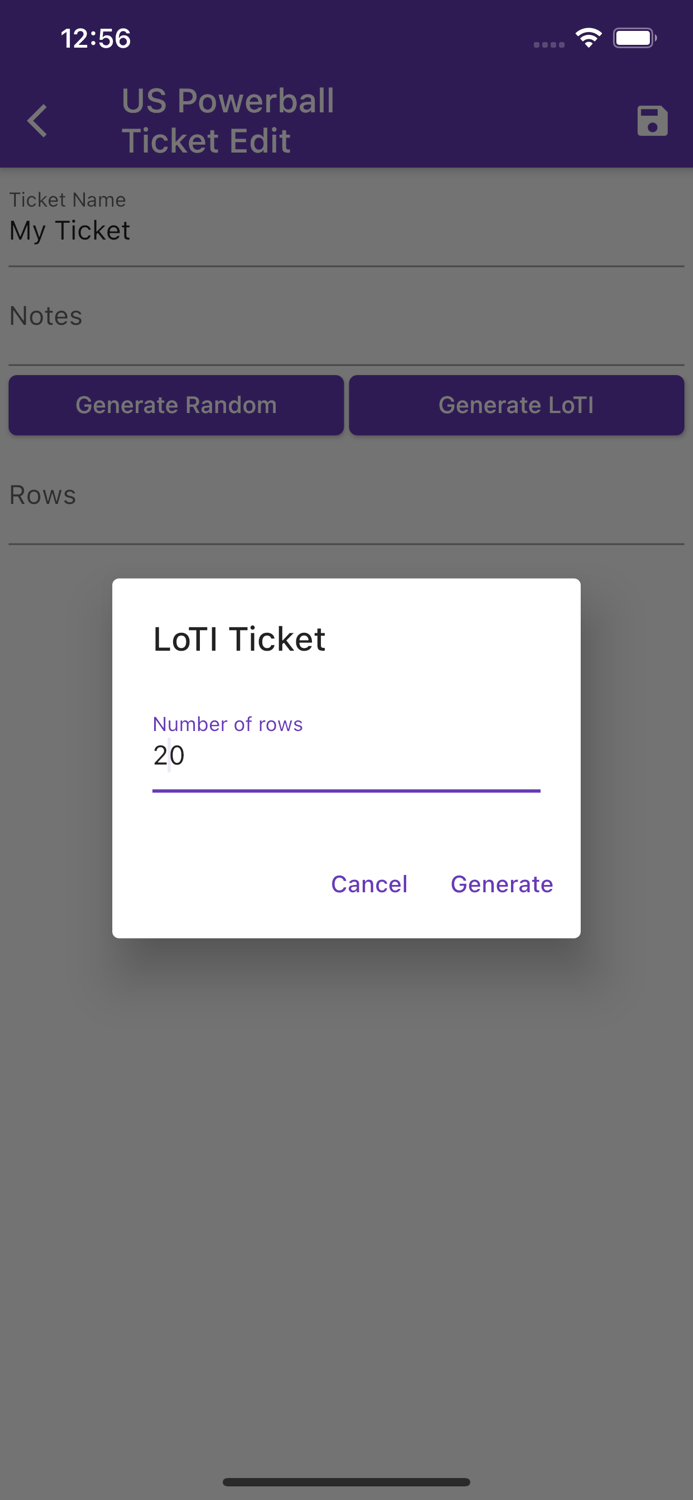Click the Number of rows input field

(x=345, y=757)
